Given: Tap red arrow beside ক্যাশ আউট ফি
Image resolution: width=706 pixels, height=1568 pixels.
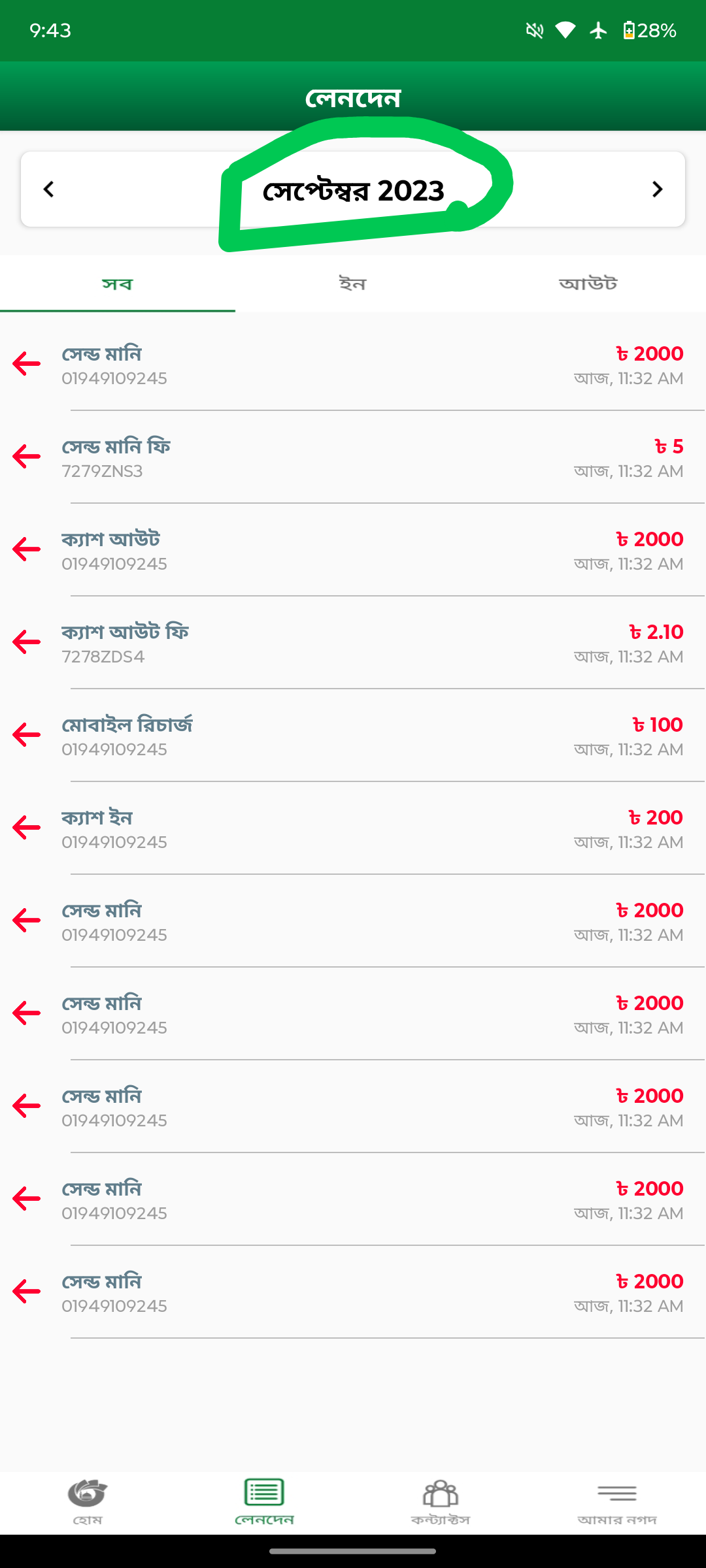Looking at the screenshot, I should 27,642.
